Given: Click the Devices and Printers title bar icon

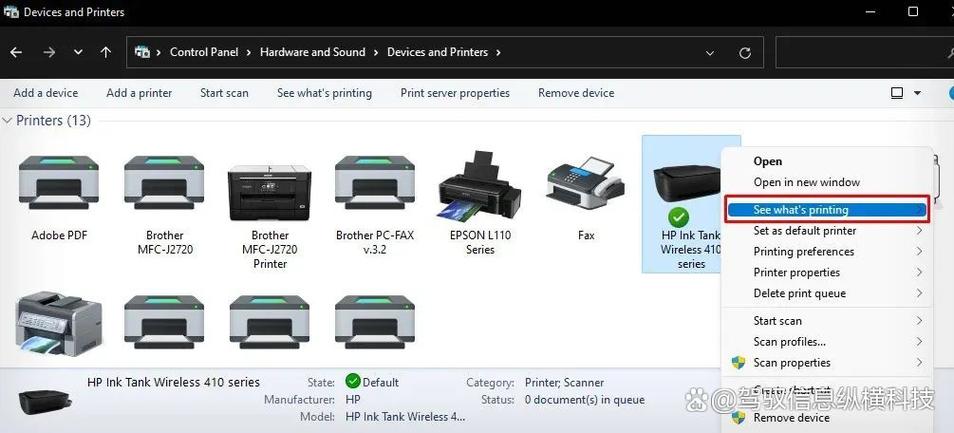Looking at the screenshot, I should (x=11, y=12).
